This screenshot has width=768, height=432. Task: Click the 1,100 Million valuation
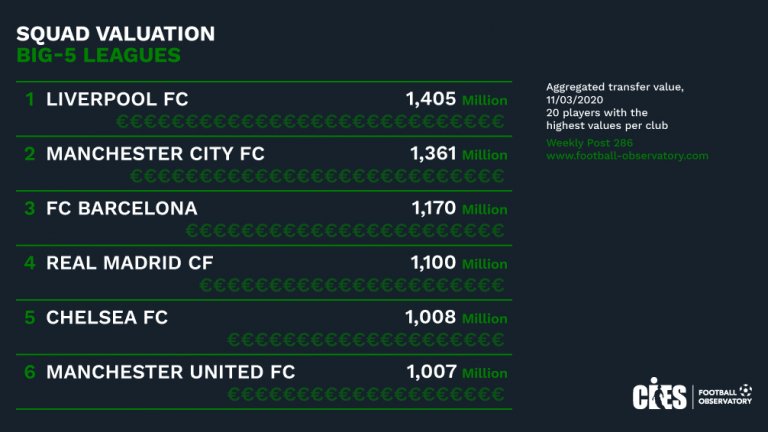(x=459, y=263)
